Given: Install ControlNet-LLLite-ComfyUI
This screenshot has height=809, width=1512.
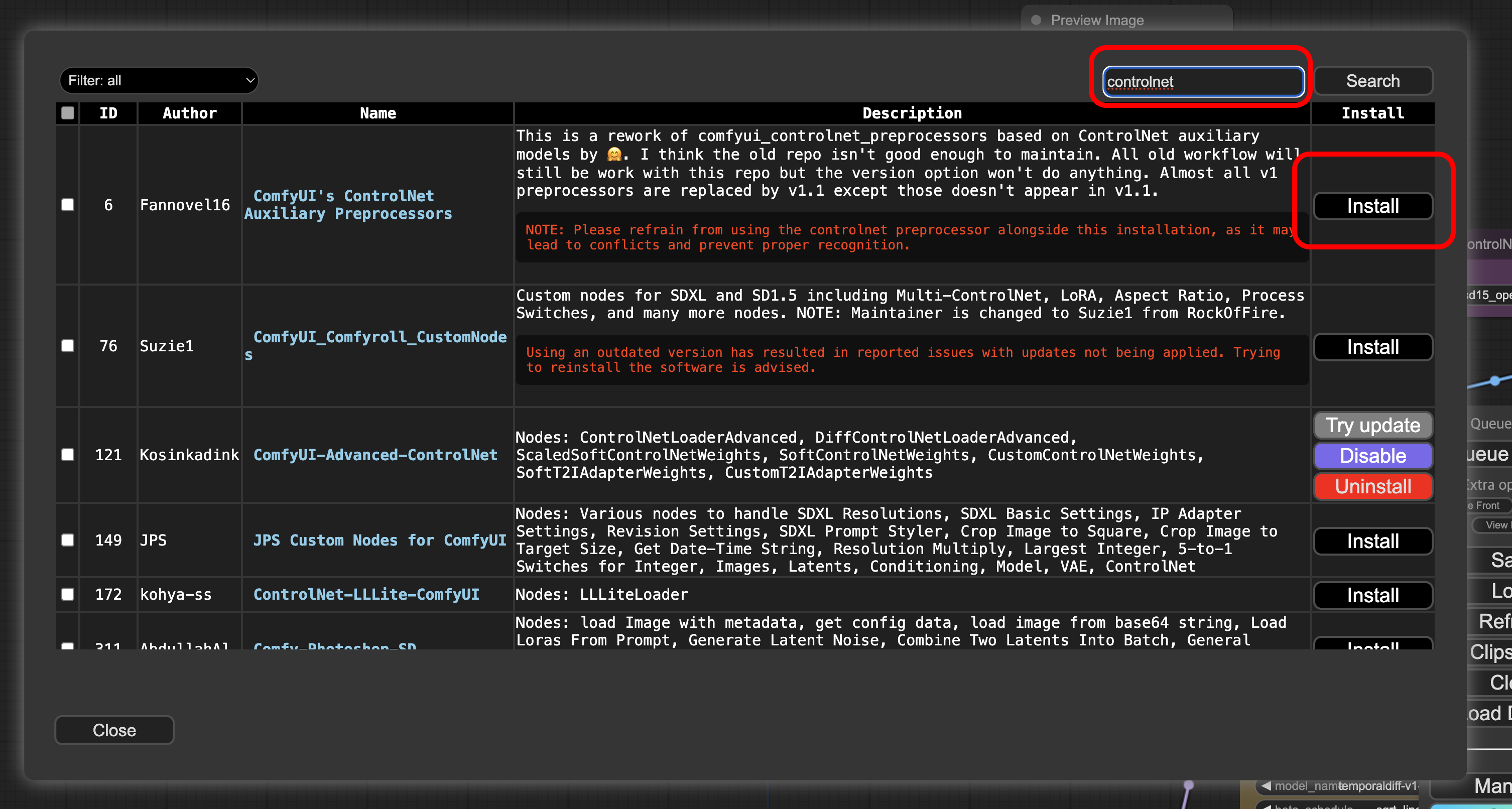Looking at the screenshot, I should (1372, 595).
